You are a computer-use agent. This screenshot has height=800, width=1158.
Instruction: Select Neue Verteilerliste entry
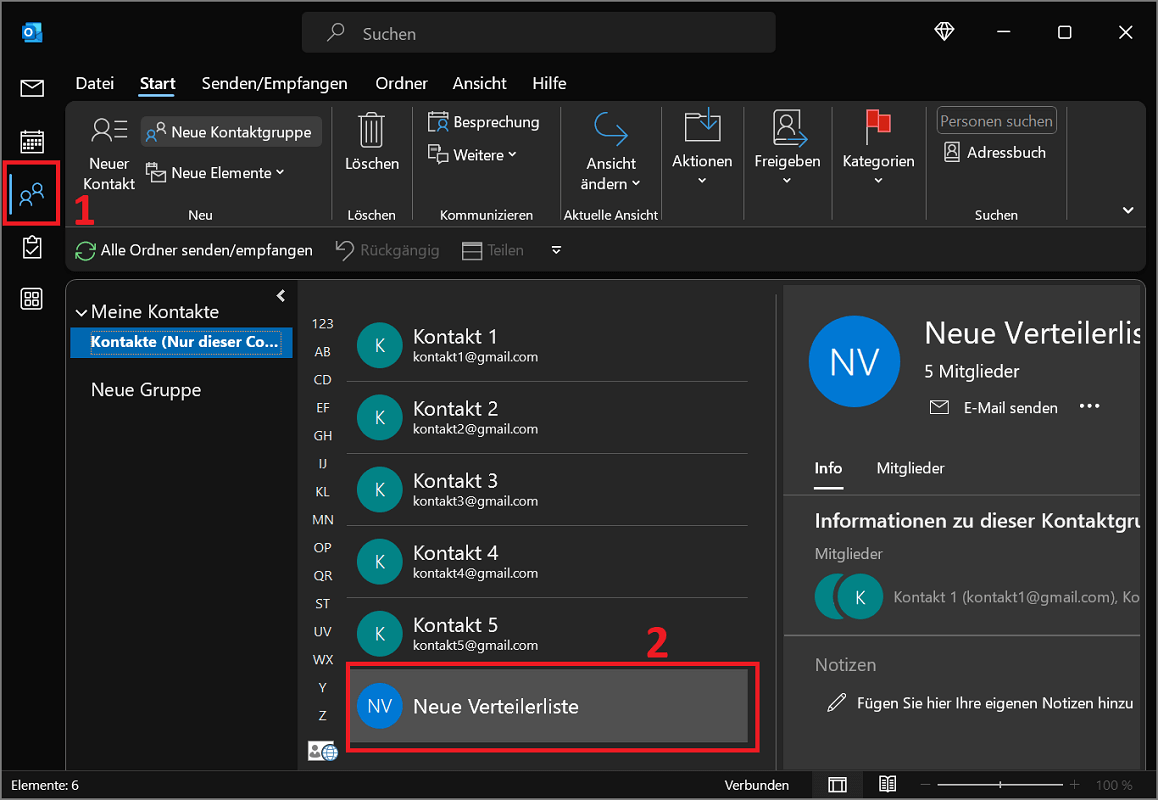coord(548,706)
